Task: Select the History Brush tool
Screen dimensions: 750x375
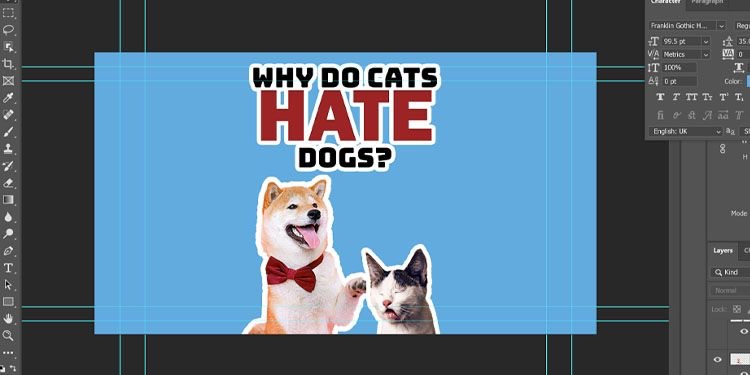Action: point(8,166)
